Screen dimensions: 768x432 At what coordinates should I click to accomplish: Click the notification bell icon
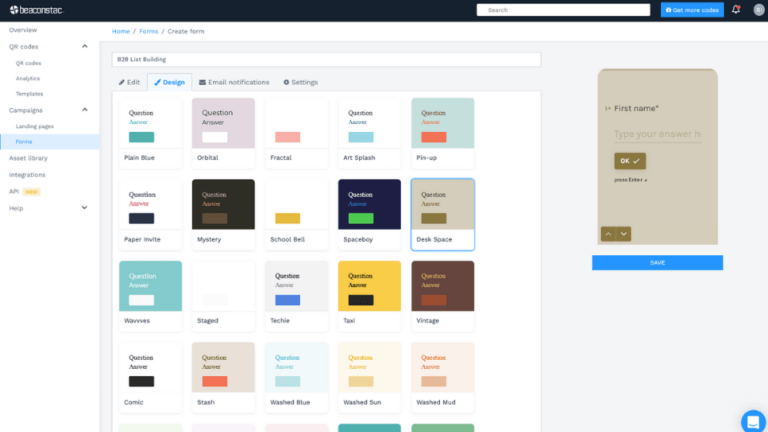736,10
